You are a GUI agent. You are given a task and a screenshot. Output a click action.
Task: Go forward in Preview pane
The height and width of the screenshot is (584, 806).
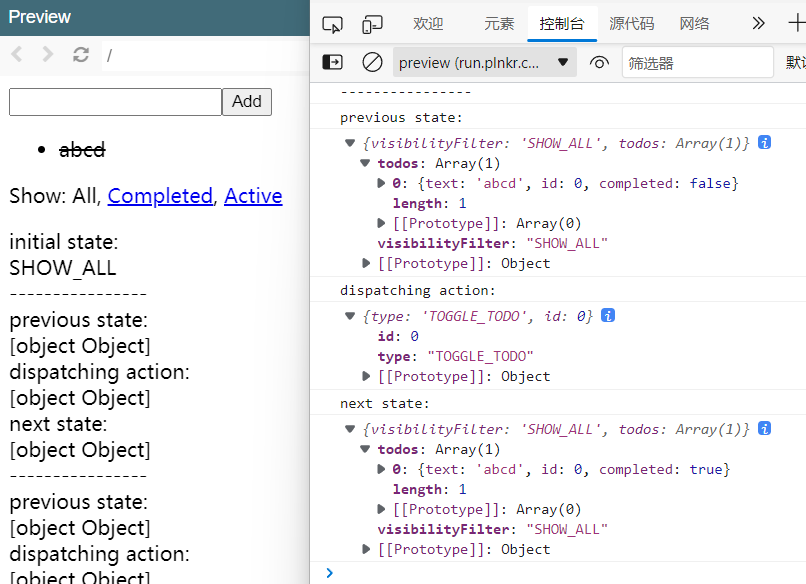coord(47,54)
